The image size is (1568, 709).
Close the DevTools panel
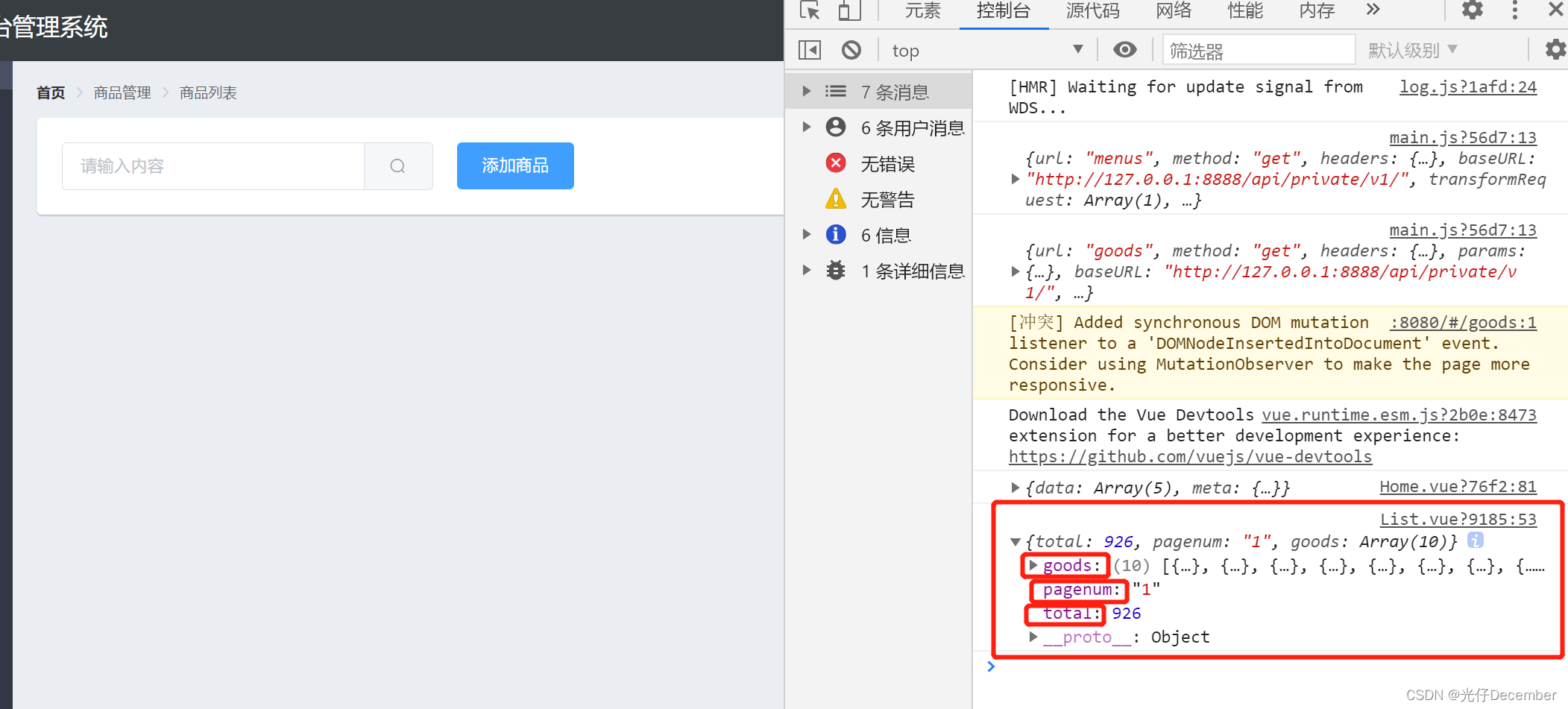(x=1555, y=10)
